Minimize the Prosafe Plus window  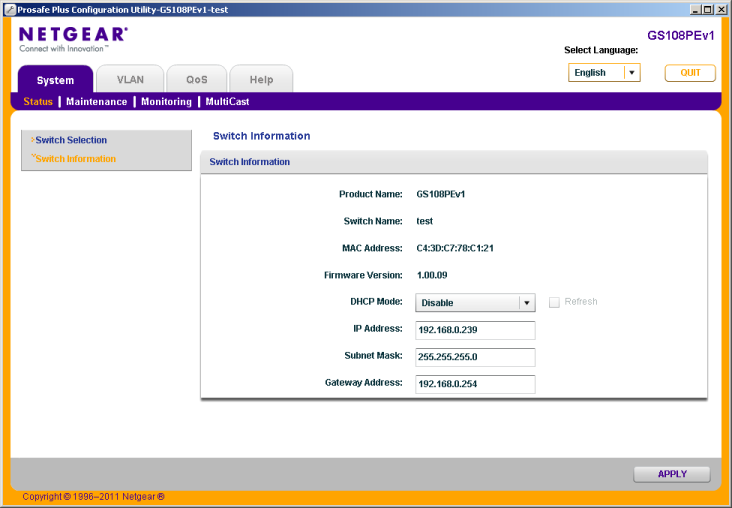(x=696, y=9)
